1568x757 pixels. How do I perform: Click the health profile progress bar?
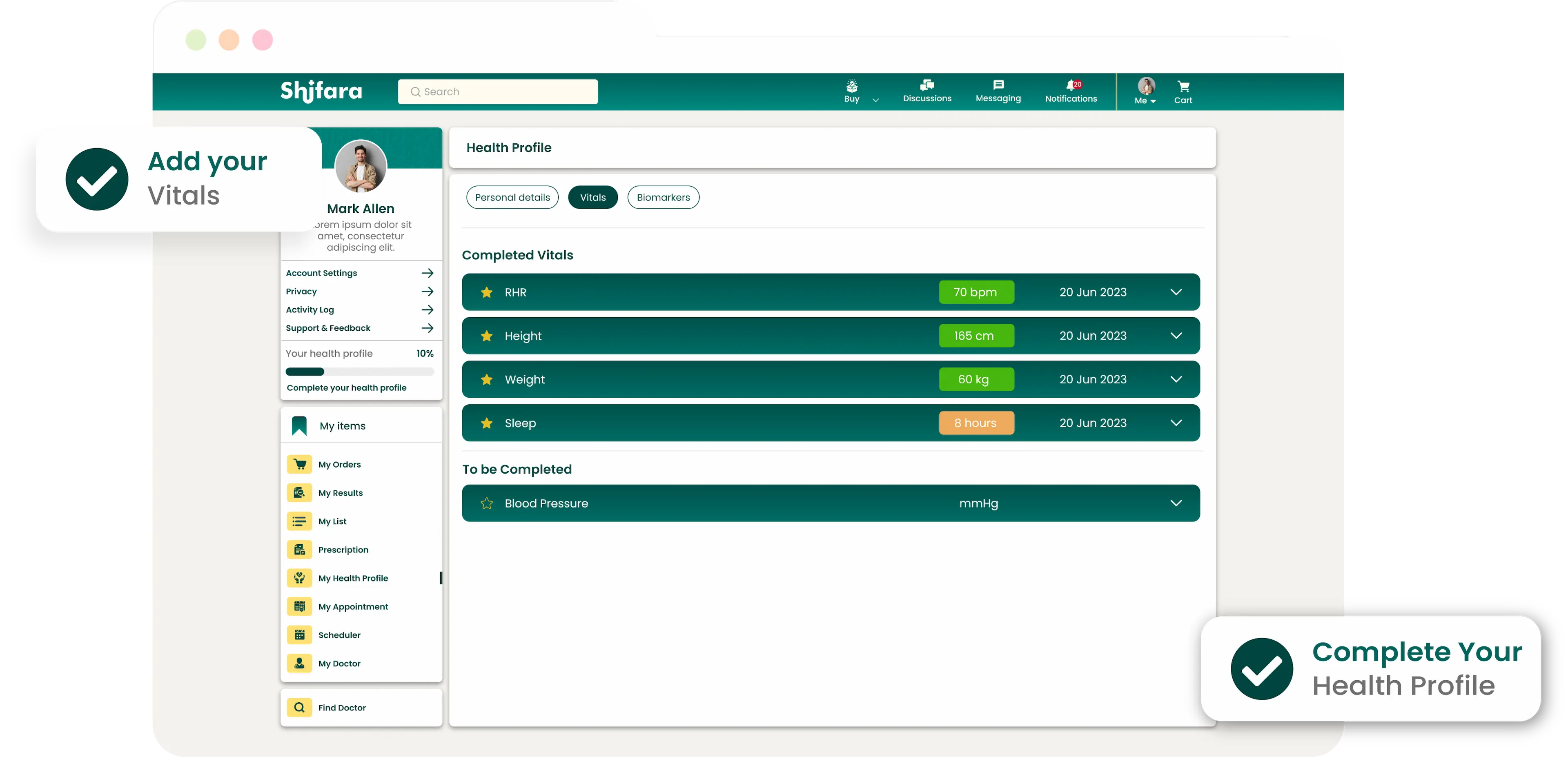(359, 372)
